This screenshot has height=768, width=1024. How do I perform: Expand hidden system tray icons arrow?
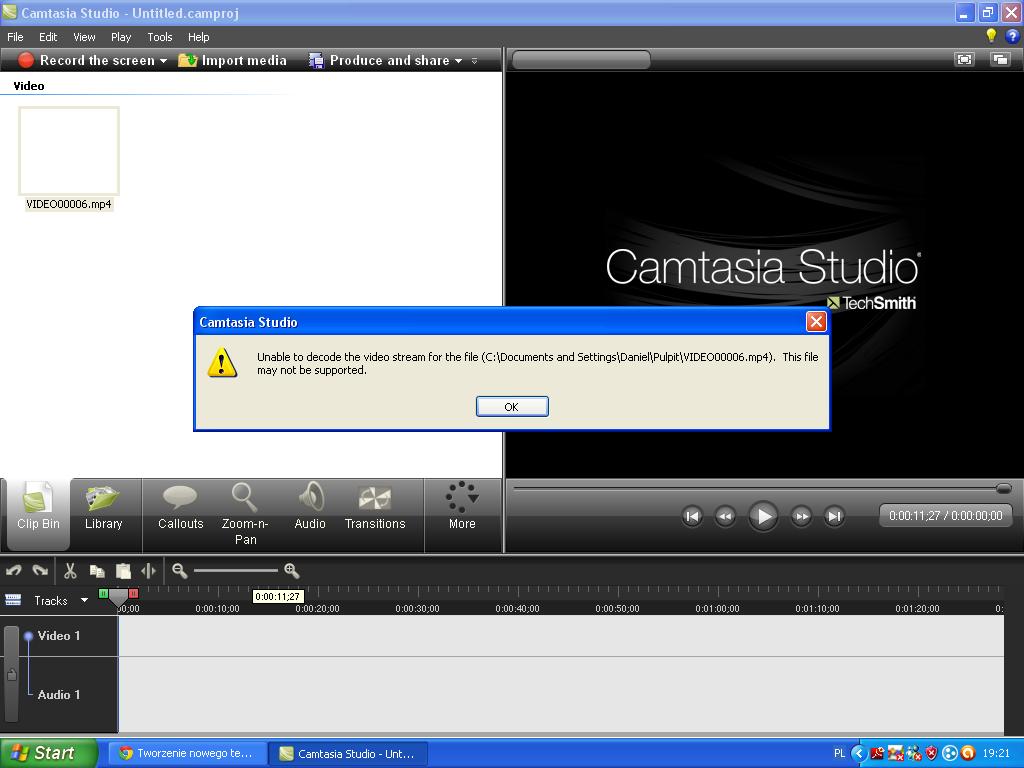pos(859,753)
